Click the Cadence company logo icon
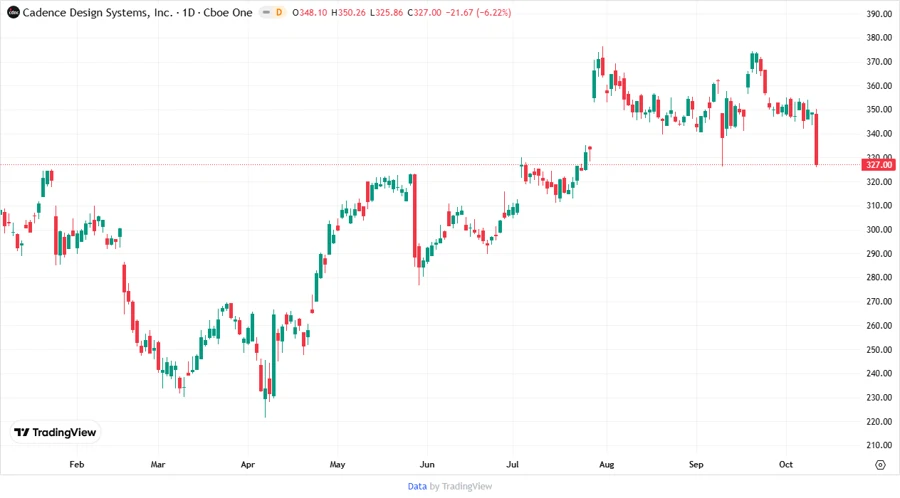This screenshot has width=900, height=498. (x=13, y=12)
